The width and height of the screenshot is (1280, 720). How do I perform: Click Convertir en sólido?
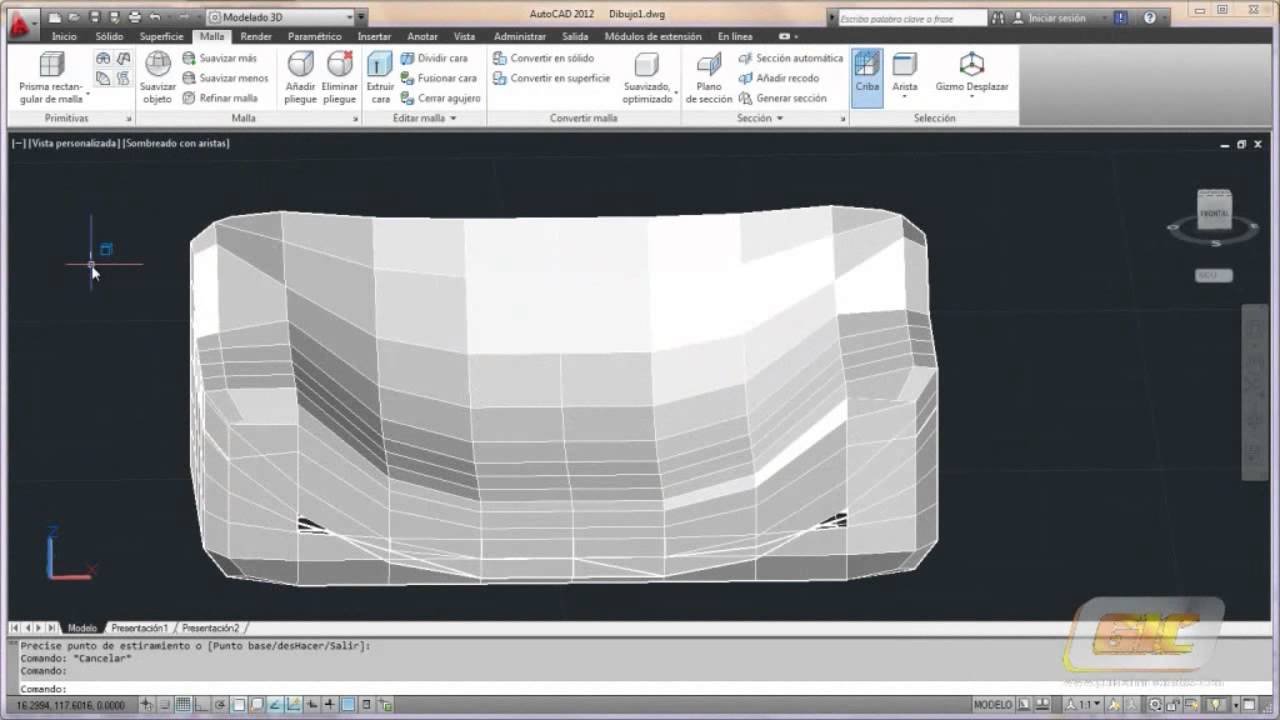coord(543,58)
